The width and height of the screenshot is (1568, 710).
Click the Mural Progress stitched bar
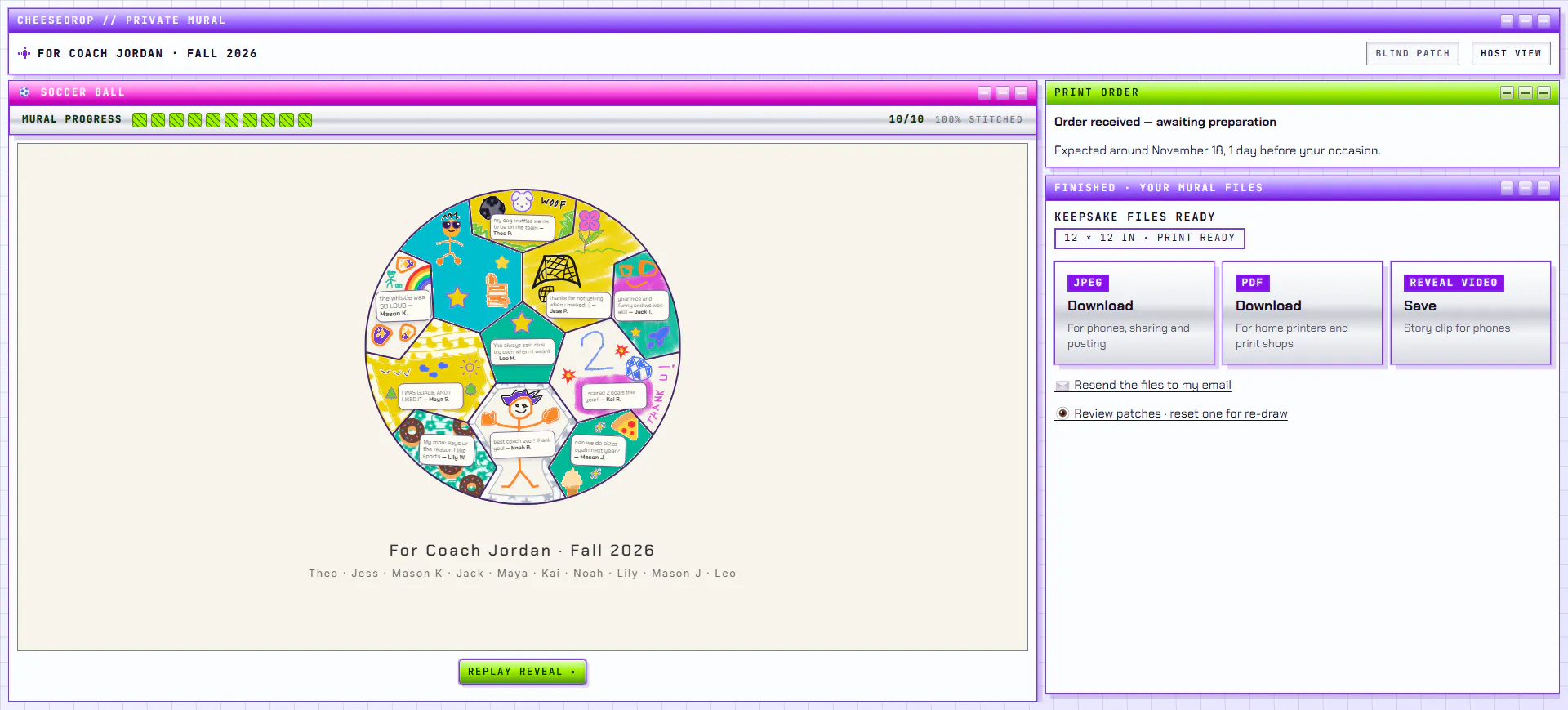tap(222, 120)
